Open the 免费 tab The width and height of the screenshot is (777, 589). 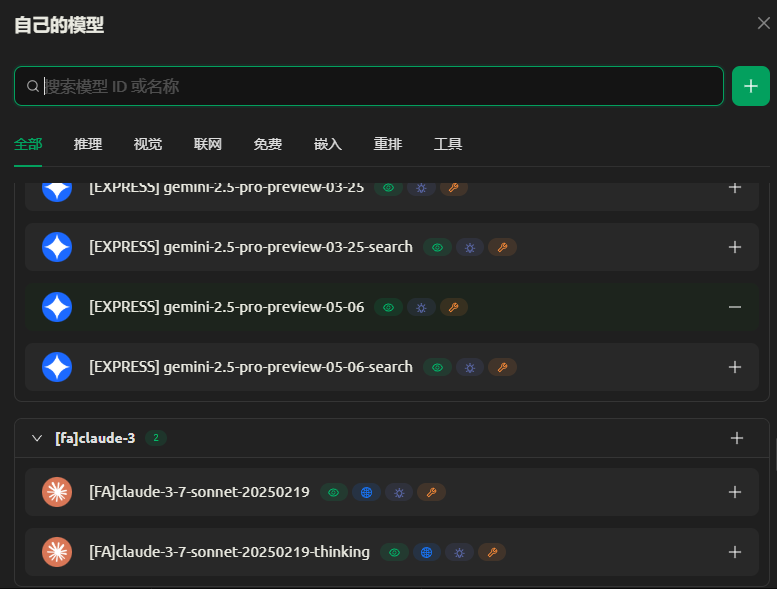pyautogui.click(x=268, y=144)
